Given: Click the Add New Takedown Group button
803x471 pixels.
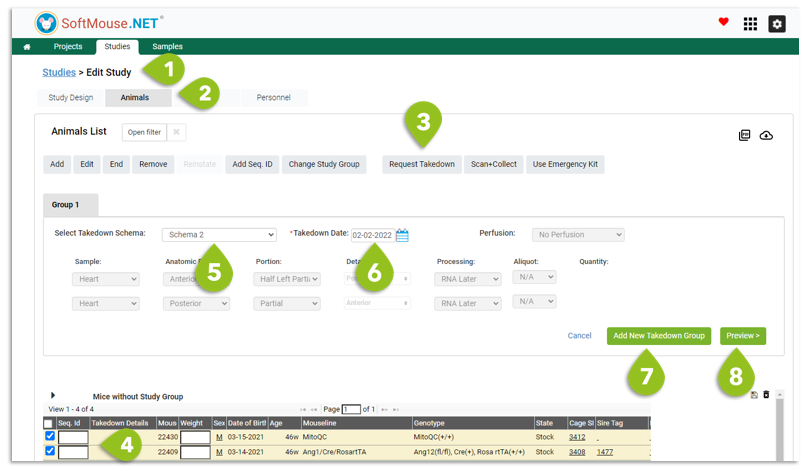Looking at the screenshot, I should [x=659, y=336].
